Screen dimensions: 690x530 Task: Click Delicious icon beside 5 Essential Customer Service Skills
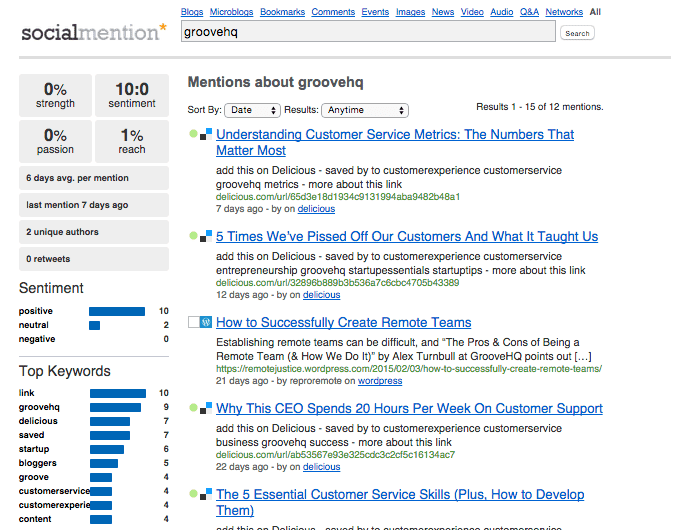(x=206, y=494)
